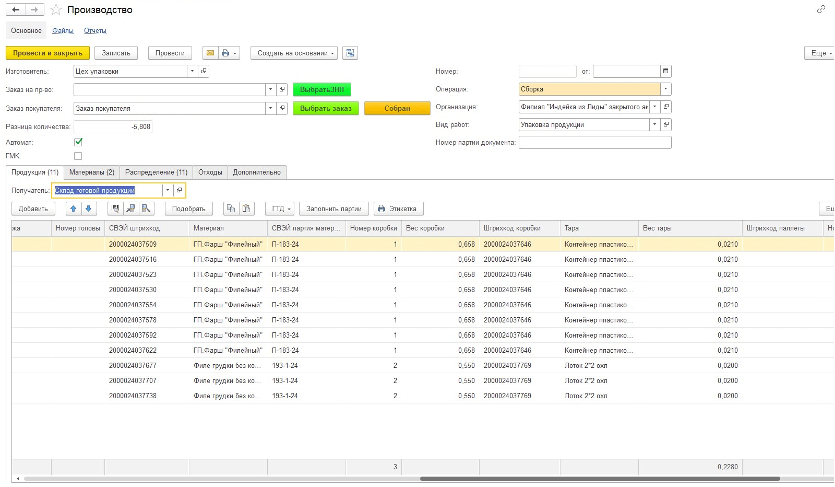Click copy rows icon after Подобрать
Image resolution: width=835 pixels, height=487 pixels.
[231, 209]
